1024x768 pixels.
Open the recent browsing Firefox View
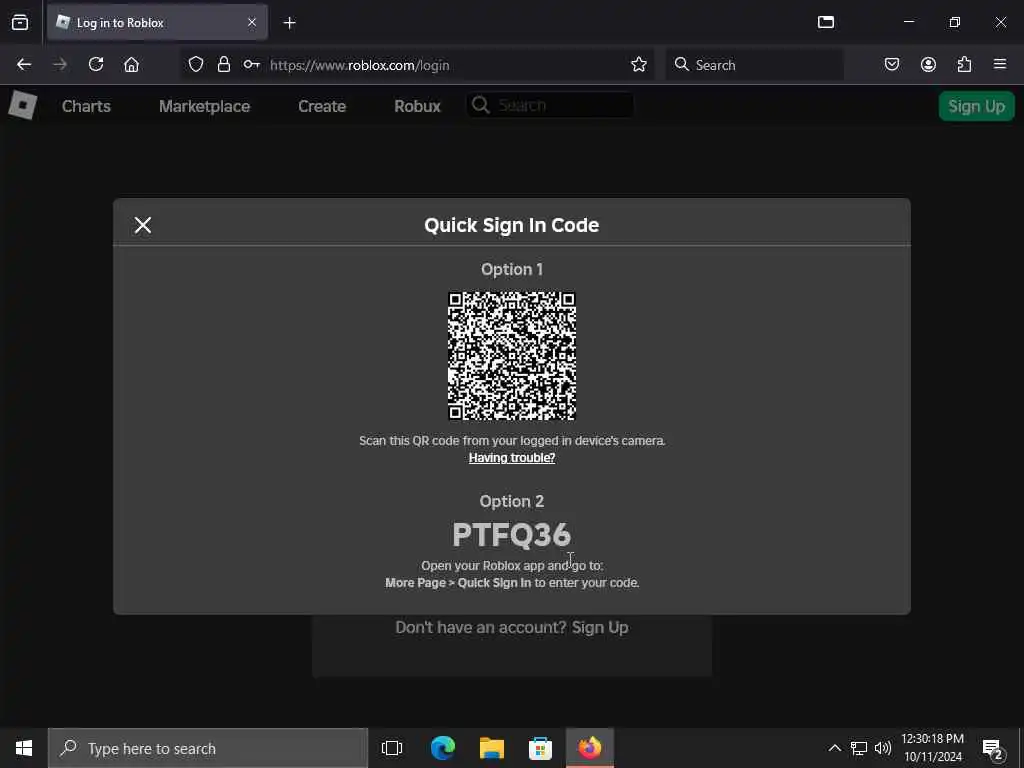(20, 23)
